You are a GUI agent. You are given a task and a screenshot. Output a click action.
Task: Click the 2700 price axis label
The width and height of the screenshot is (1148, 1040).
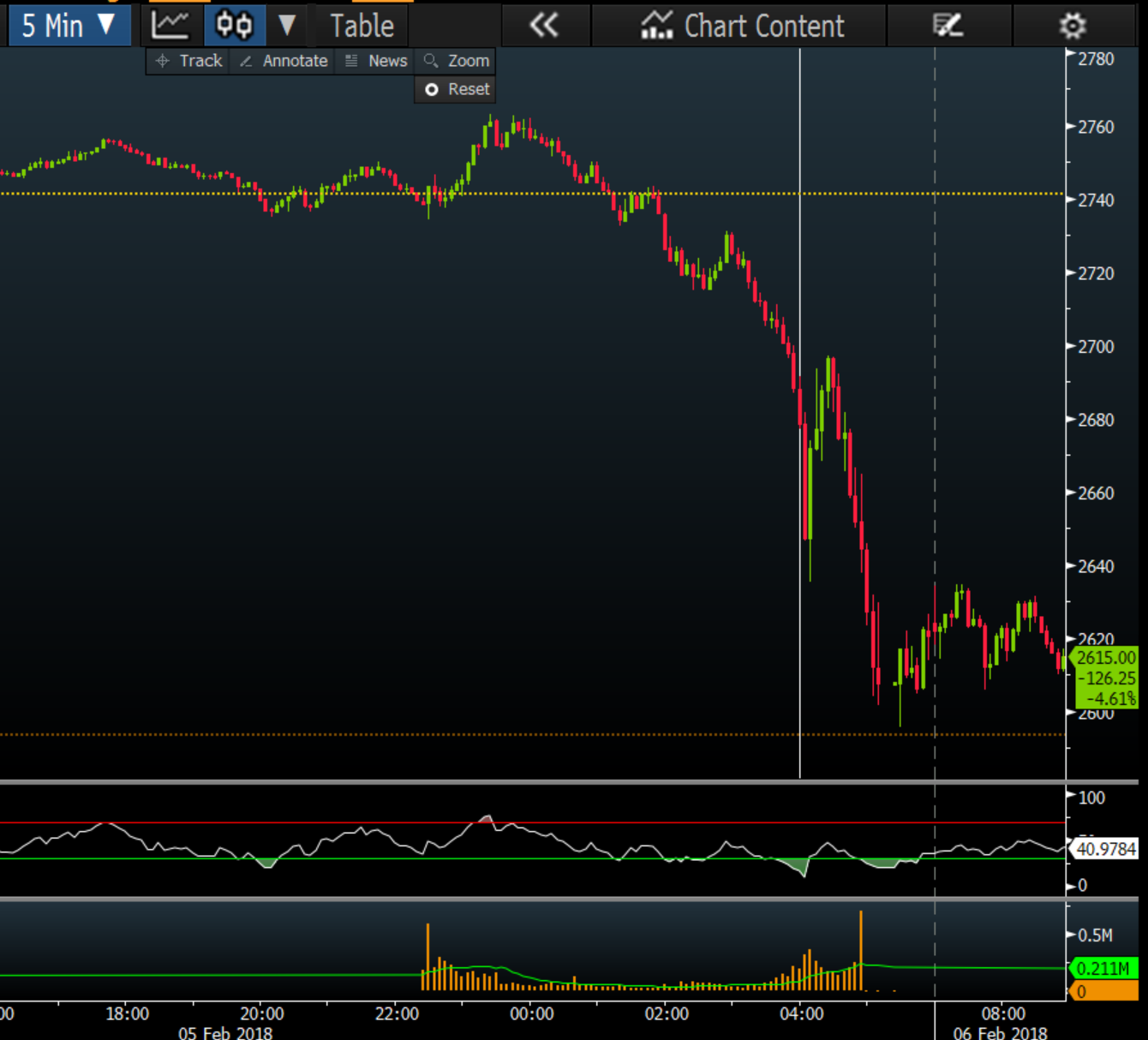point(1096,346)
